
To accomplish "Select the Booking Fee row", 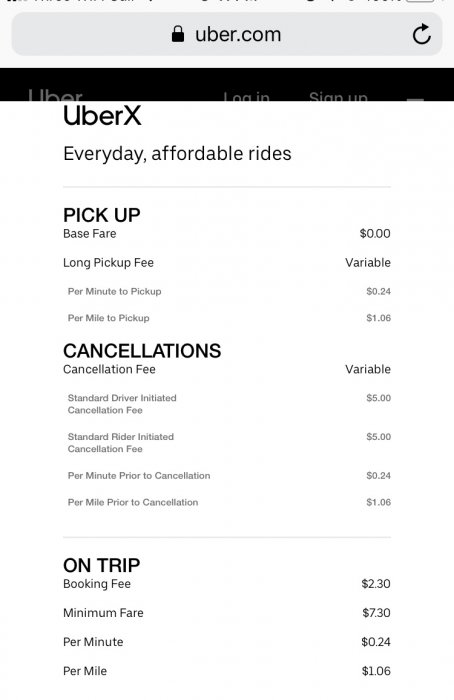I will 227,584.
